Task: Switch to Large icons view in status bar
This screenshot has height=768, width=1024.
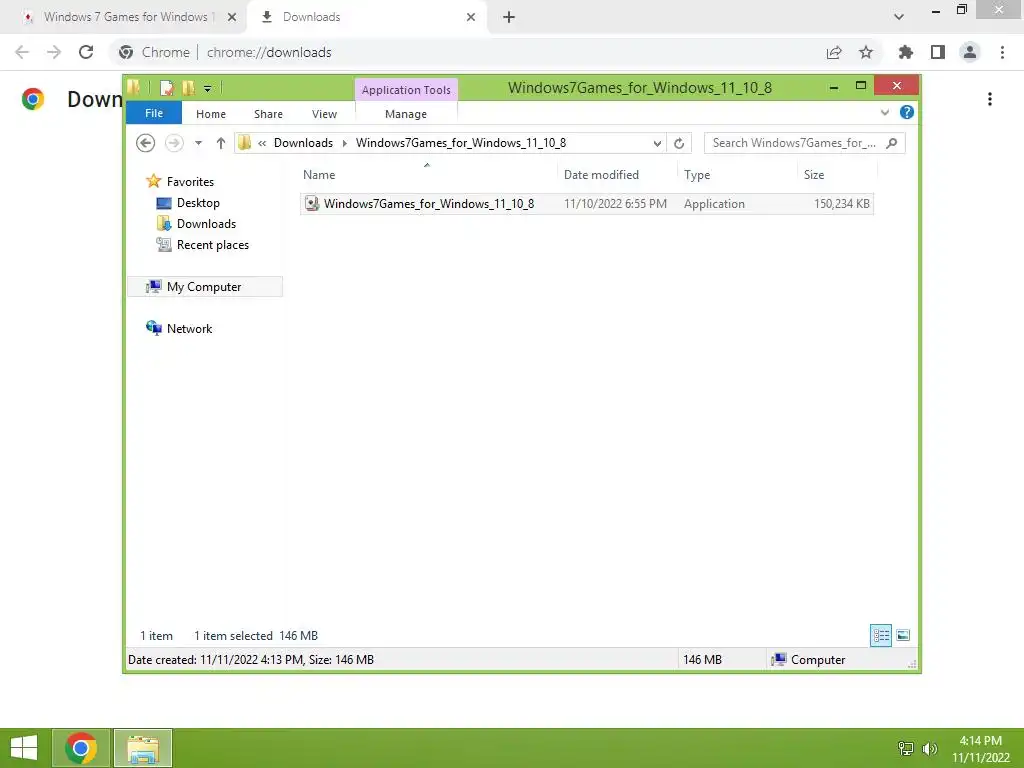Action: [903, 635]
